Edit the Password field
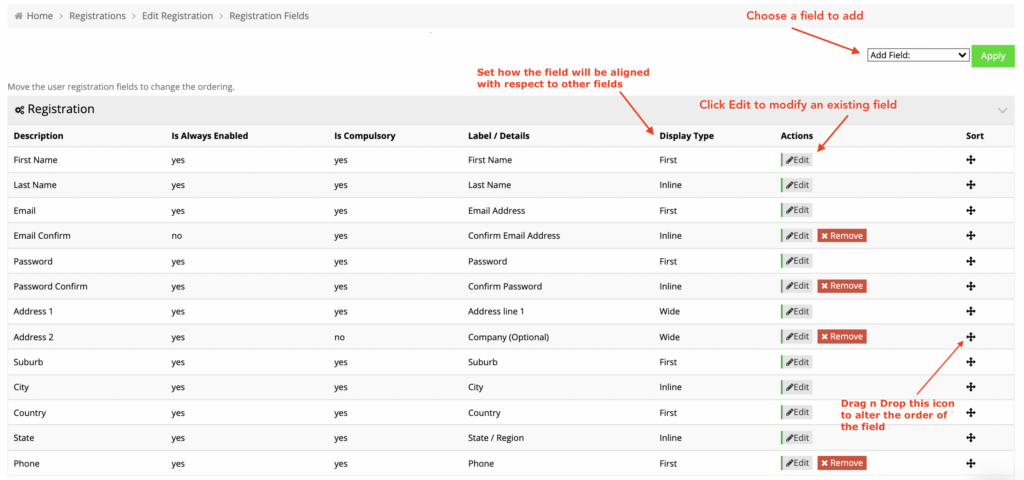This screenshot has height=480, width=1024. pos(797,261)
